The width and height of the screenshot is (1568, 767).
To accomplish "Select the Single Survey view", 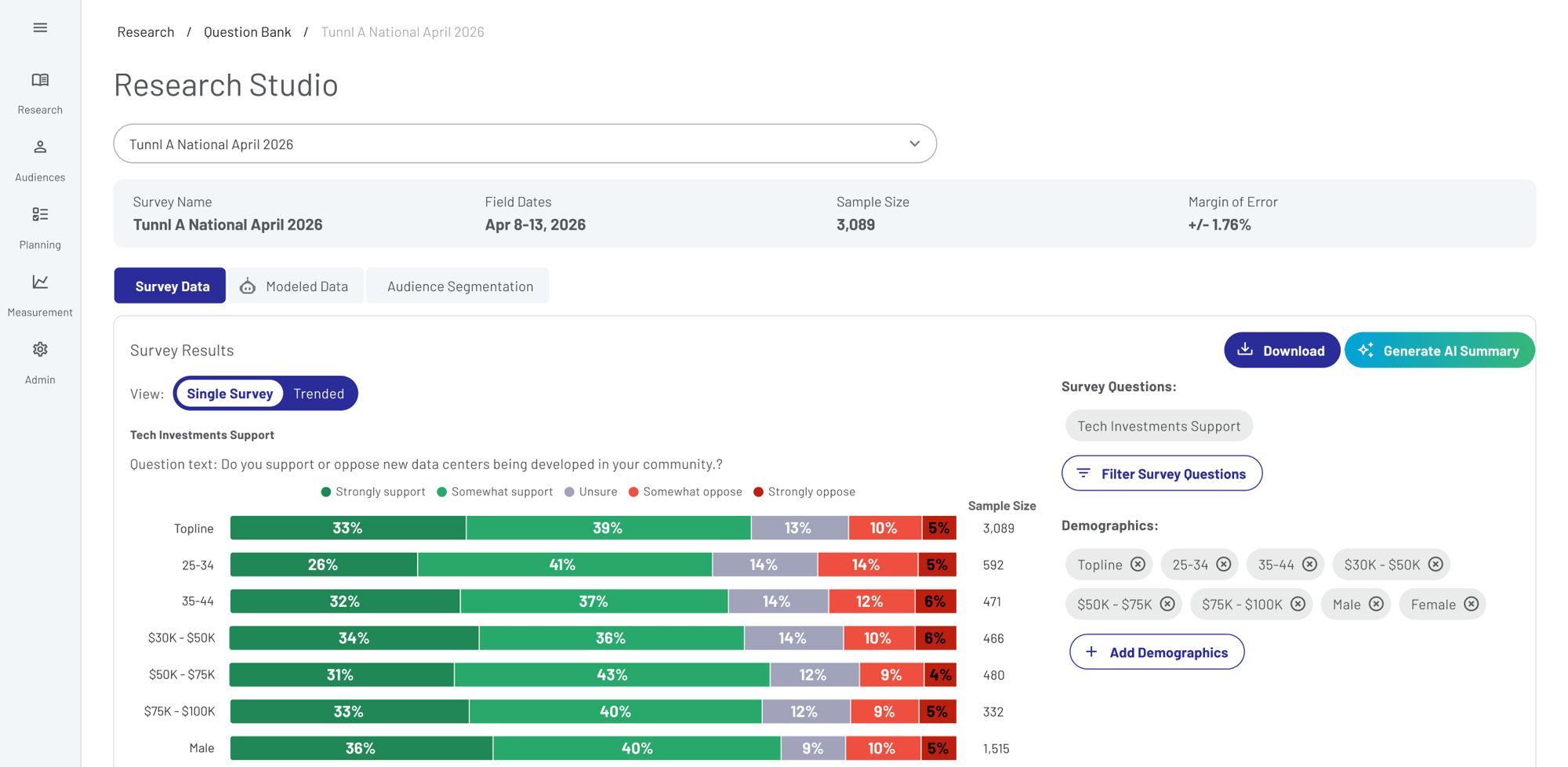I will click(x=230, y=394).
